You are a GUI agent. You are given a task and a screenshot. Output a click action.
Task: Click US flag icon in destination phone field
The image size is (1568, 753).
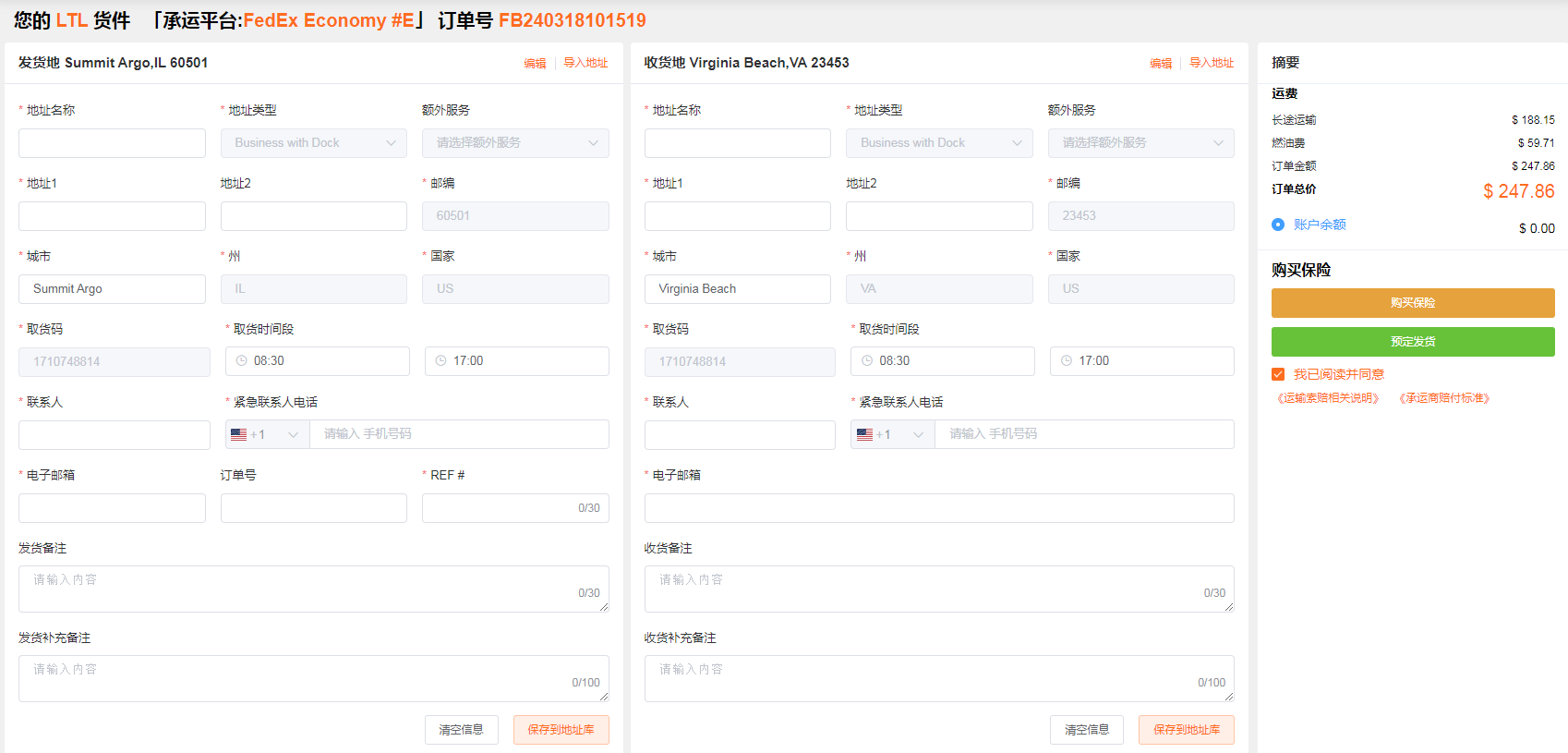point(864,434)
